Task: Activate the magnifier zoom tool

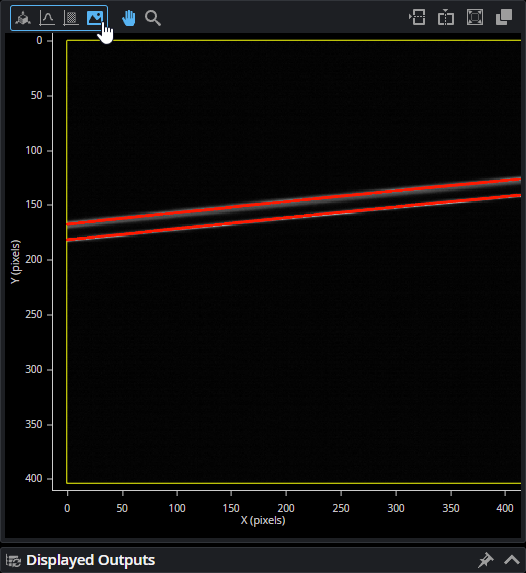Action: click(153, 18)
